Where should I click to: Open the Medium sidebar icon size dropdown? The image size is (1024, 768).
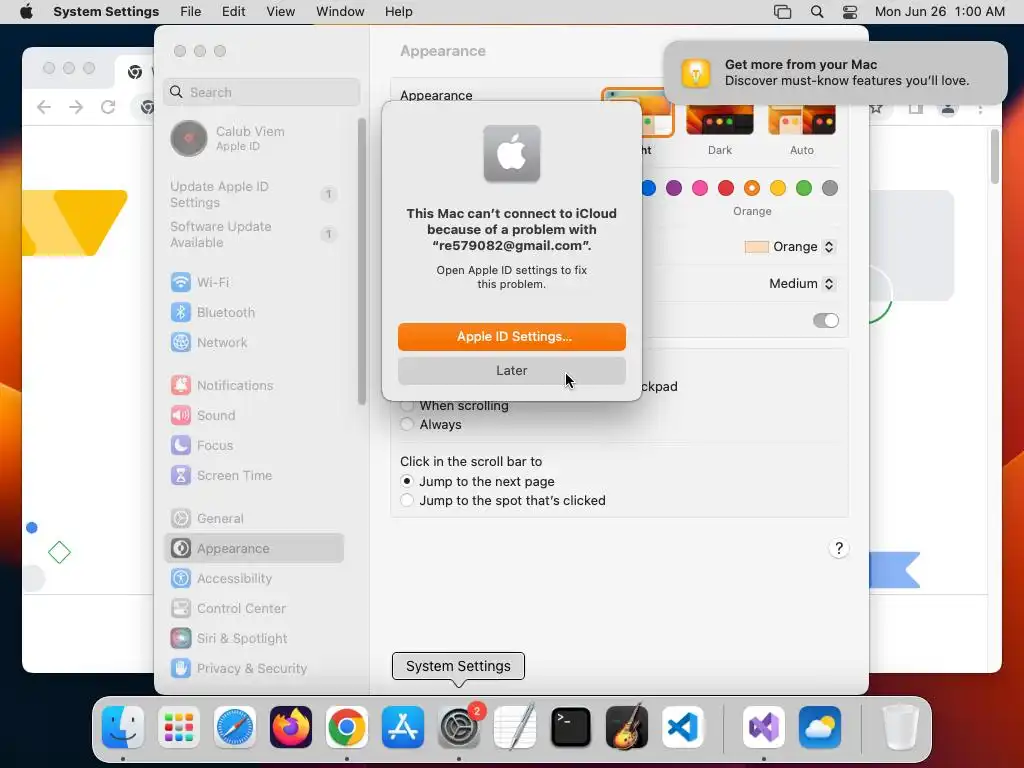[802, 283]
